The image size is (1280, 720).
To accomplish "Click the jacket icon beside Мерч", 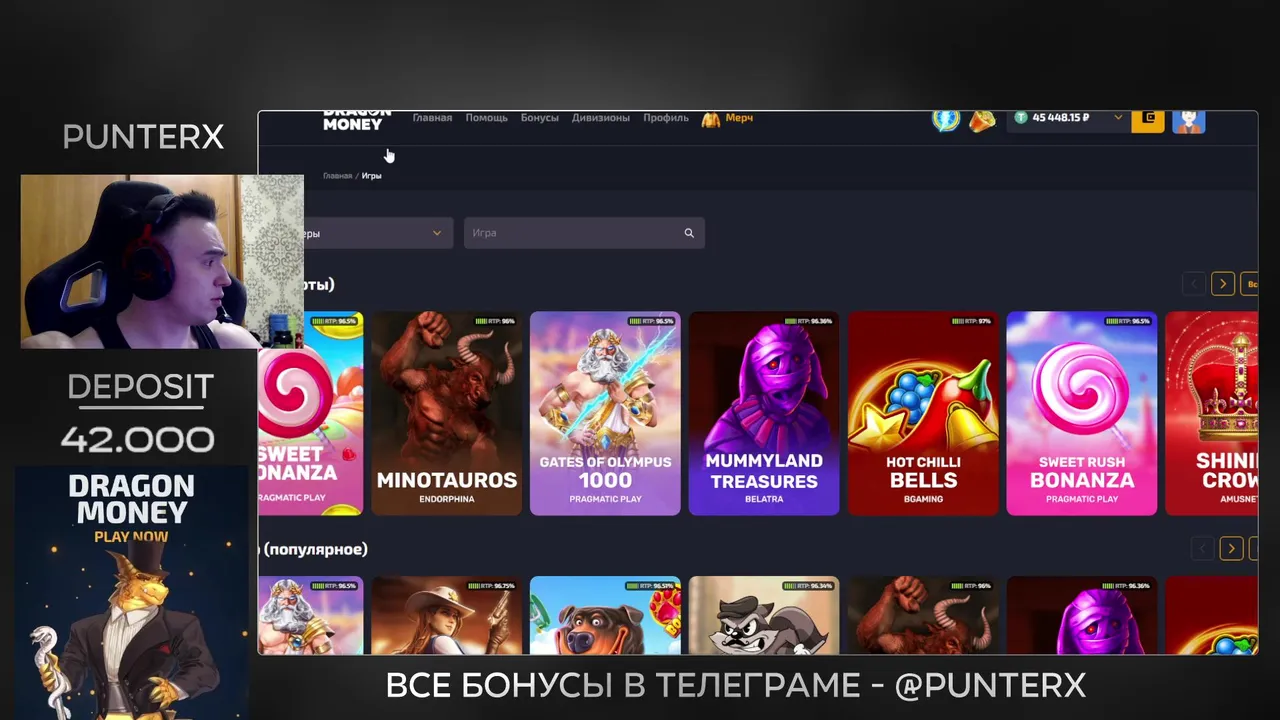I will pos(711,119).
